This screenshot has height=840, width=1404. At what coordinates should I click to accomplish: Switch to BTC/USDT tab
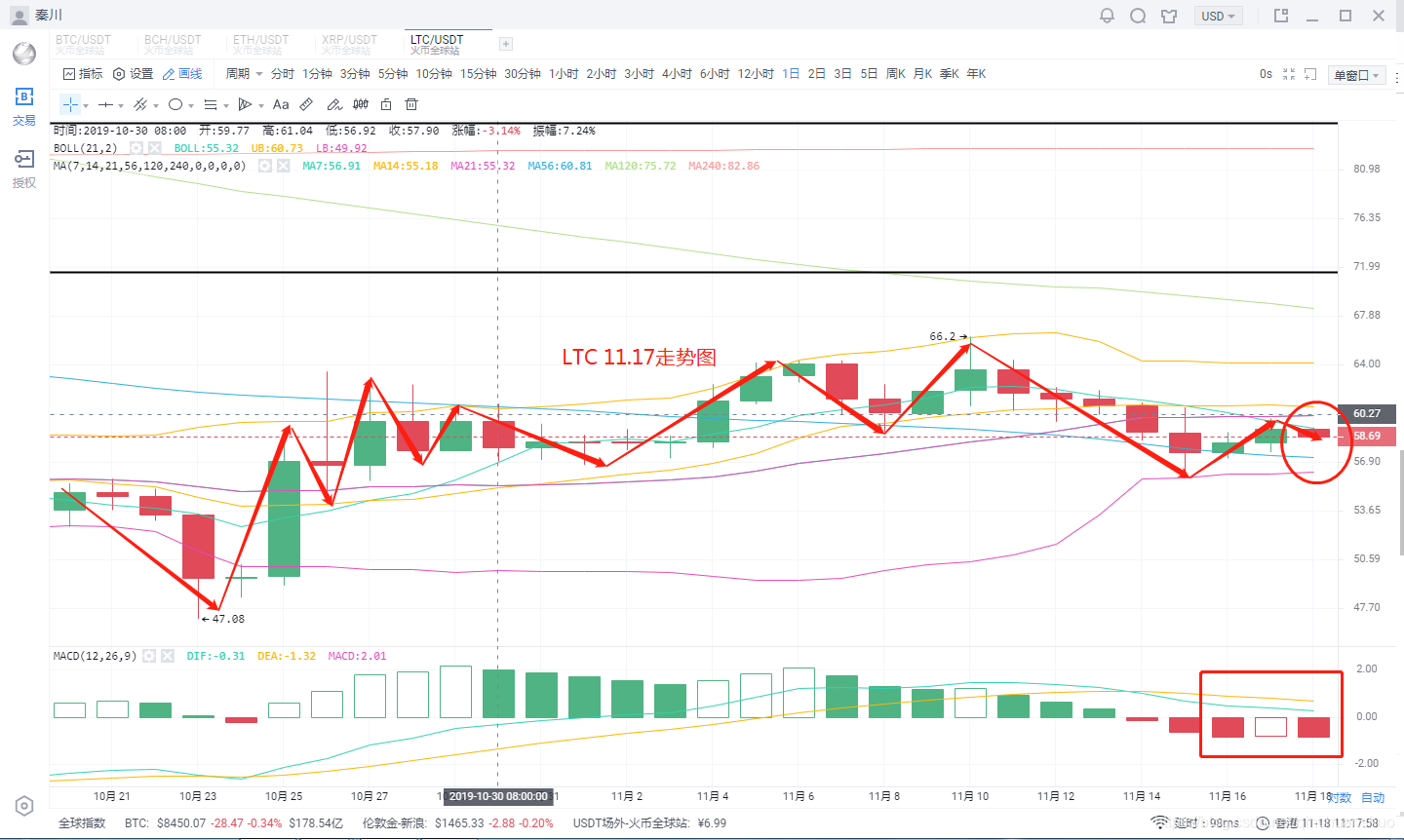(83, 44)
